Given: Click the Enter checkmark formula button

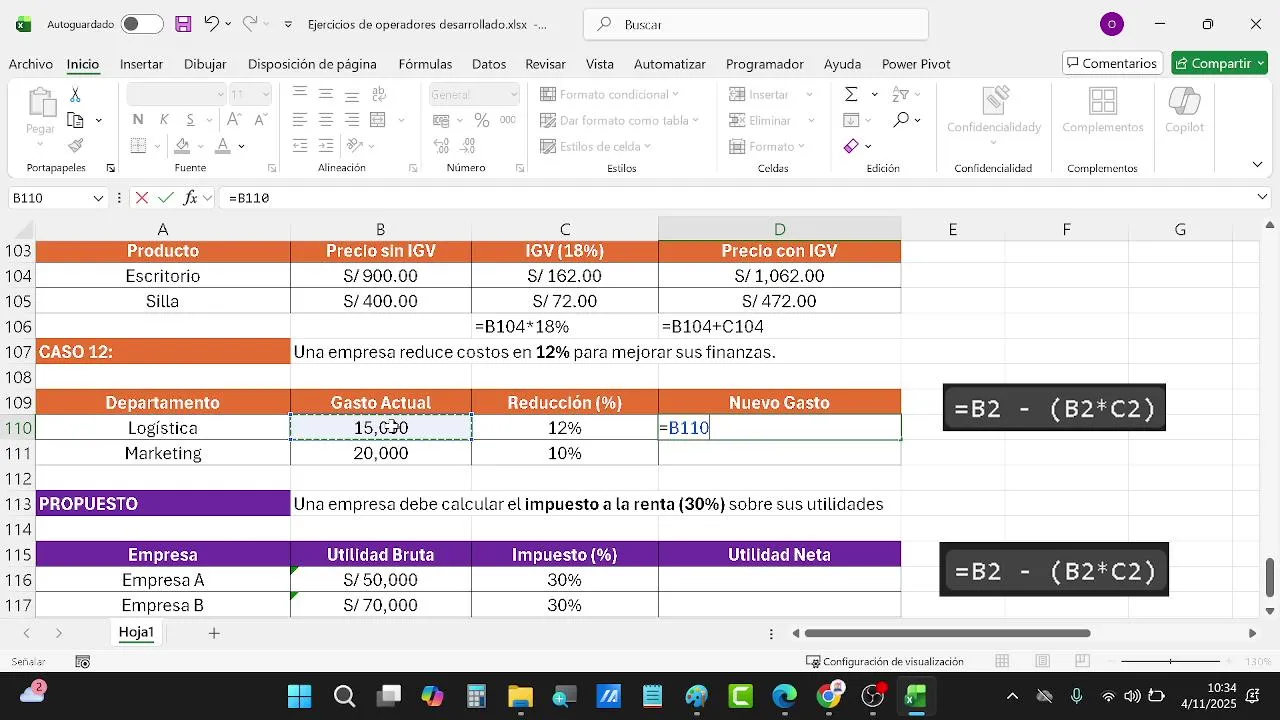Looking at the screenshot, I should [x=166, y=198].
